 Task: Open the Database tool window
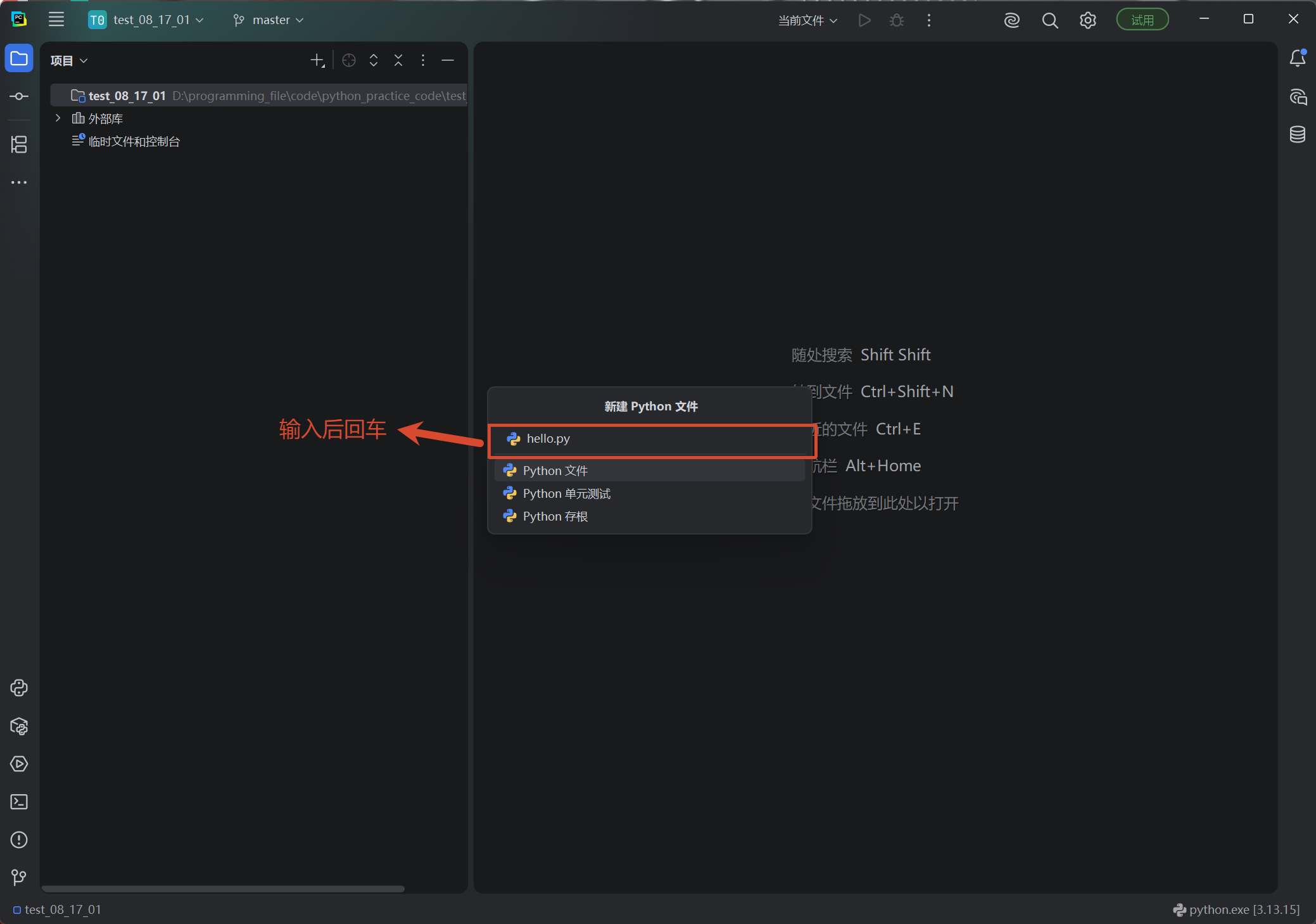pos(1297,134)
